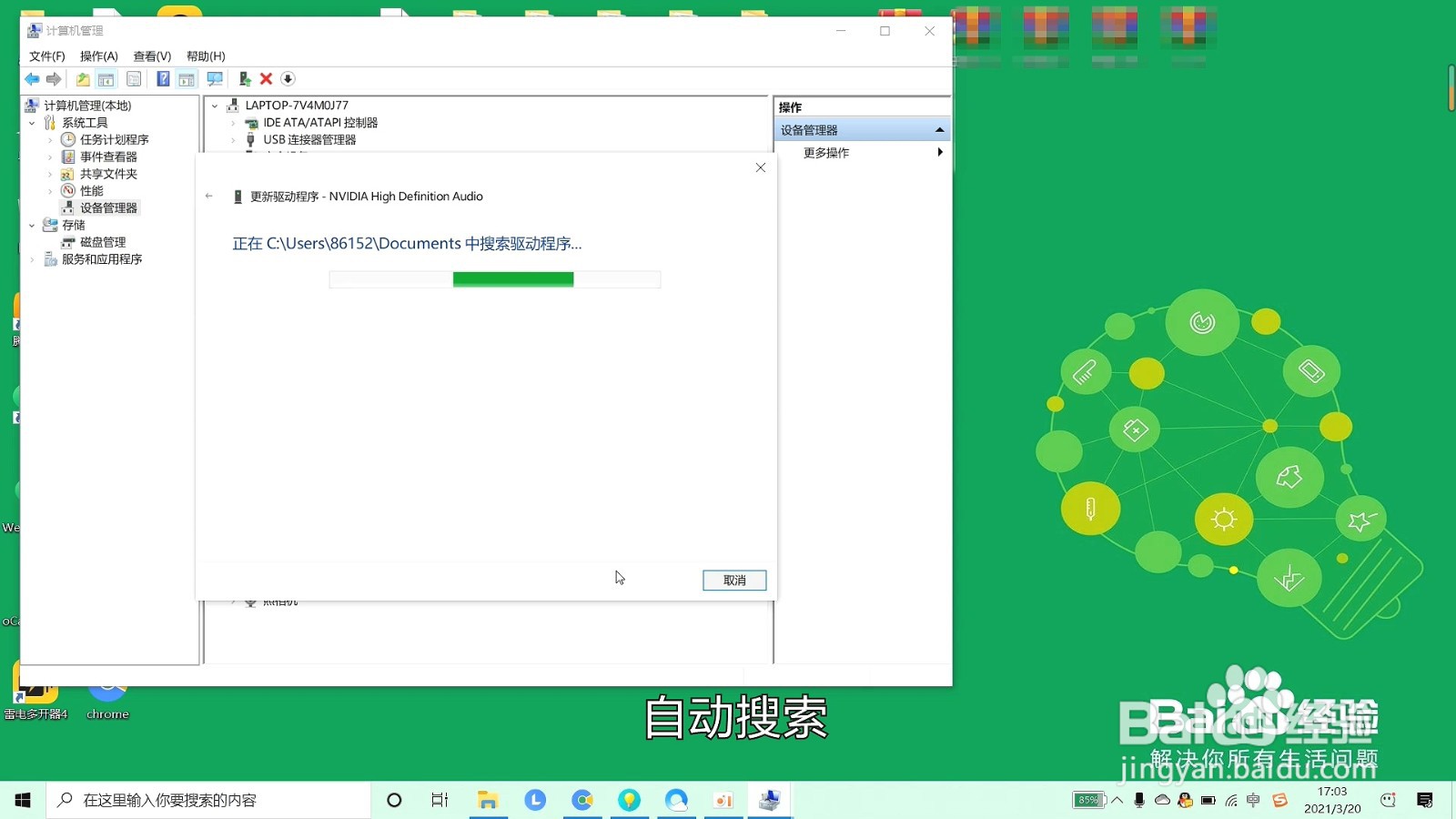Image resolution: width=1456 pixels, height=819 pixels.
Task: Expand the 性能 node
Action: pyautogui.click(x=50, y=191)
